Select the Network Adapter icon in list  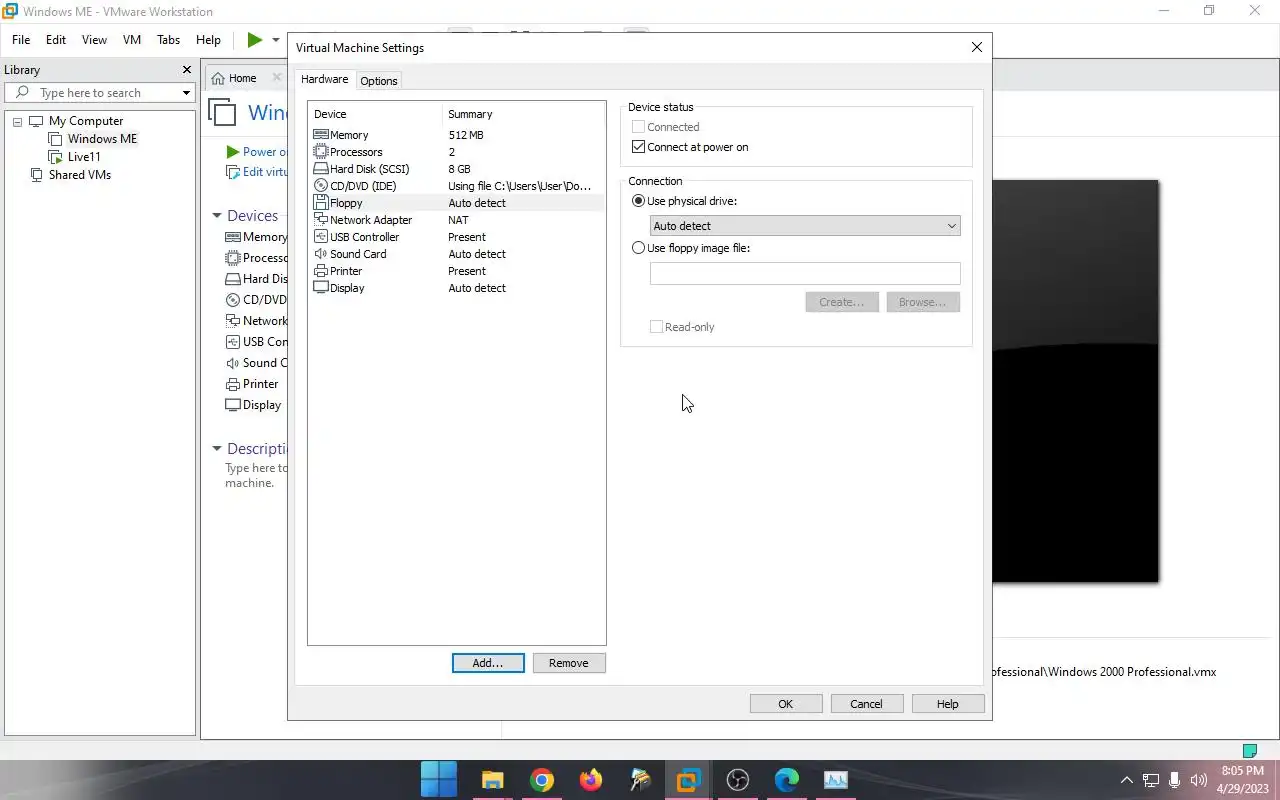tap(321, 220)
